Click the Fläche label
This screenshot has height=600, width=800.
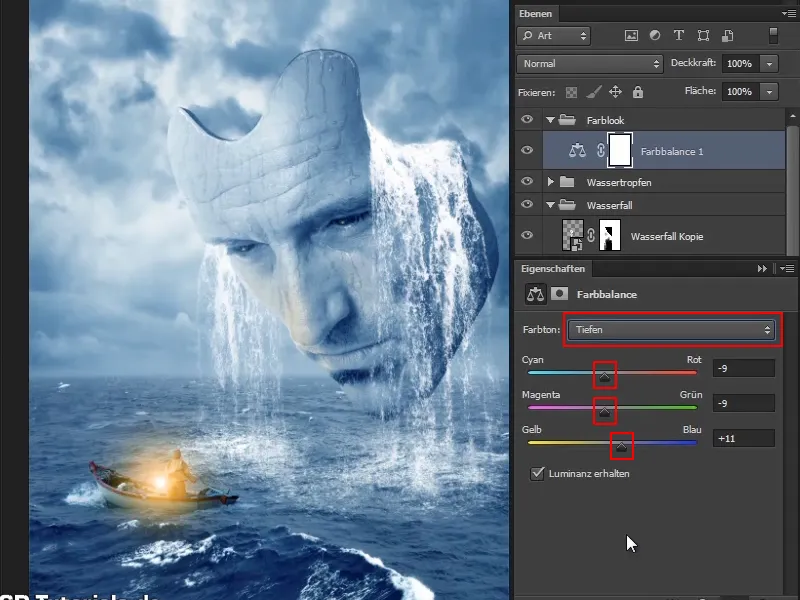(x=700, y=91)
